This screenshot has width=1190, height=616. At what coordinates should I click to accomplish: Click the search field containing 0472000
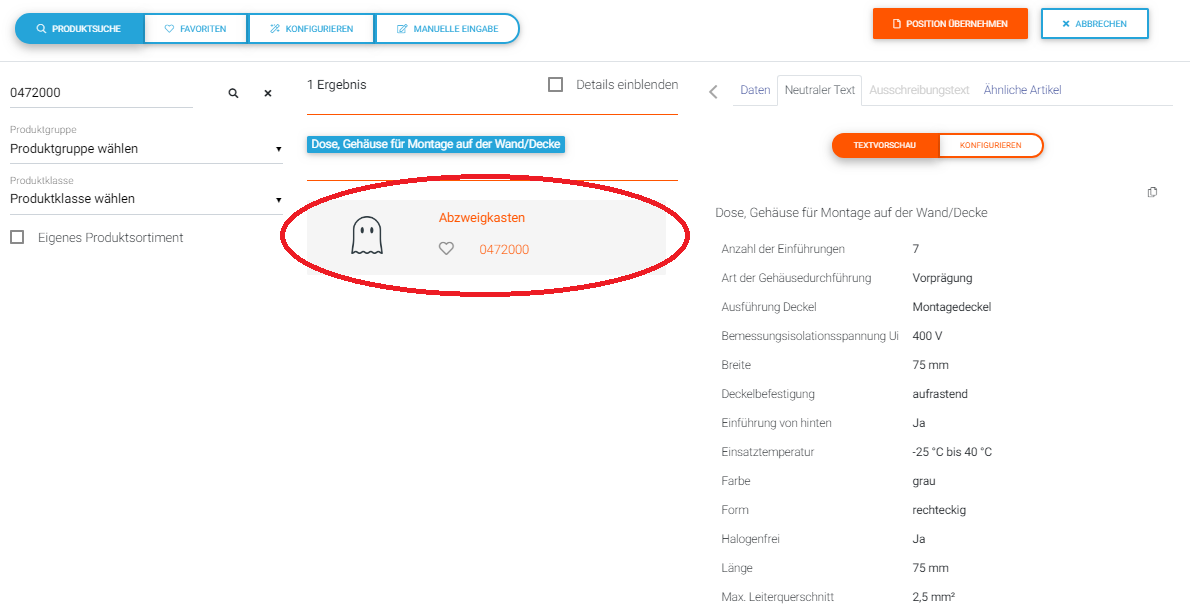click(x=100, y=93)
